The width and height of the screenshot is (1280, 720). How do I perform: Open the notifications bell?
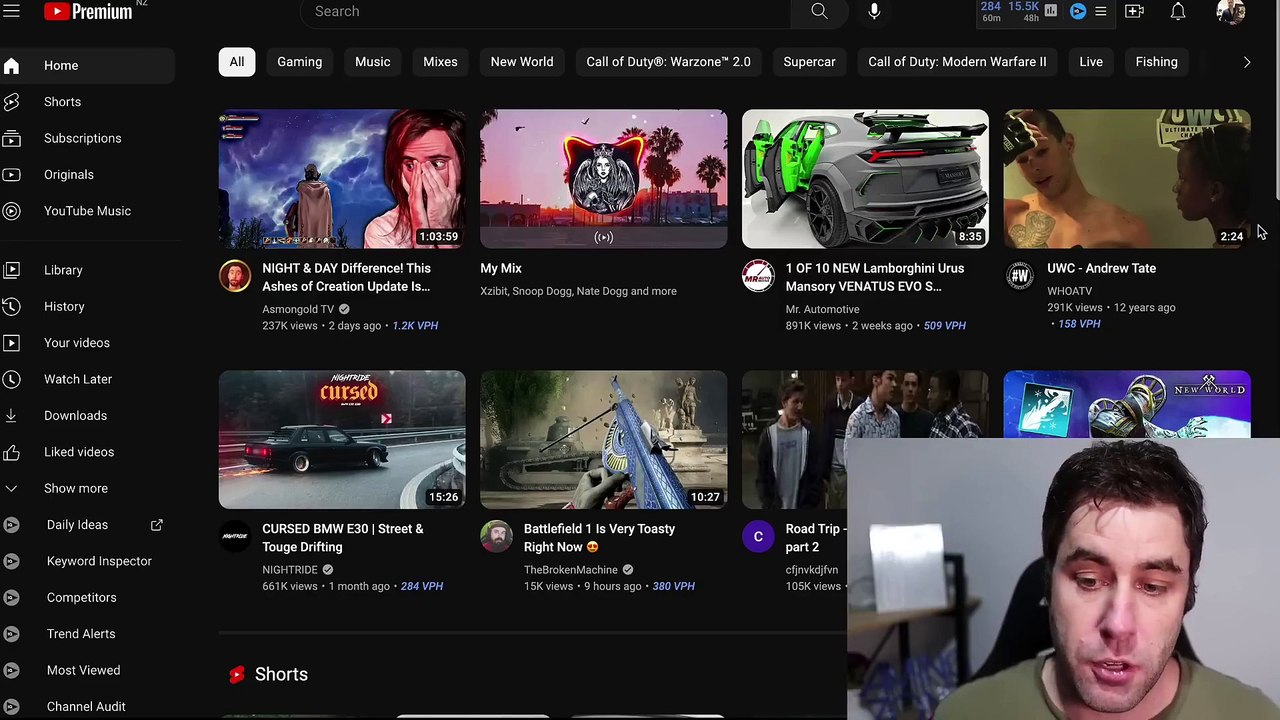[1178, 11]
